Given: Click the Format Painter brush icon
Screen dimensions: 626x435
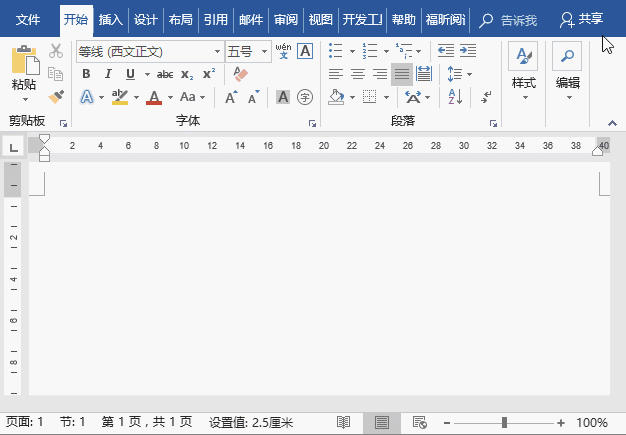Looking at the screenshot, I should 56,97.
